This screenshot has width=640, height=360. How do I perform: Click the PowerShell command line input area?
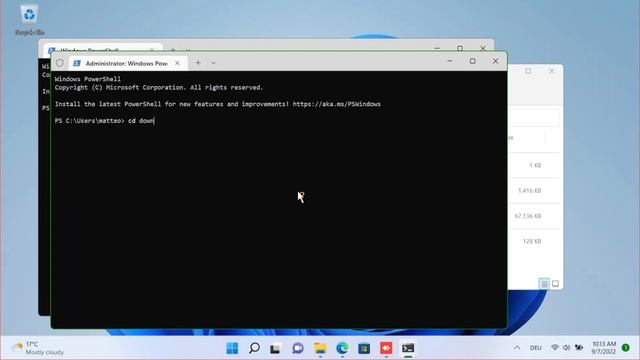point(141,121)
